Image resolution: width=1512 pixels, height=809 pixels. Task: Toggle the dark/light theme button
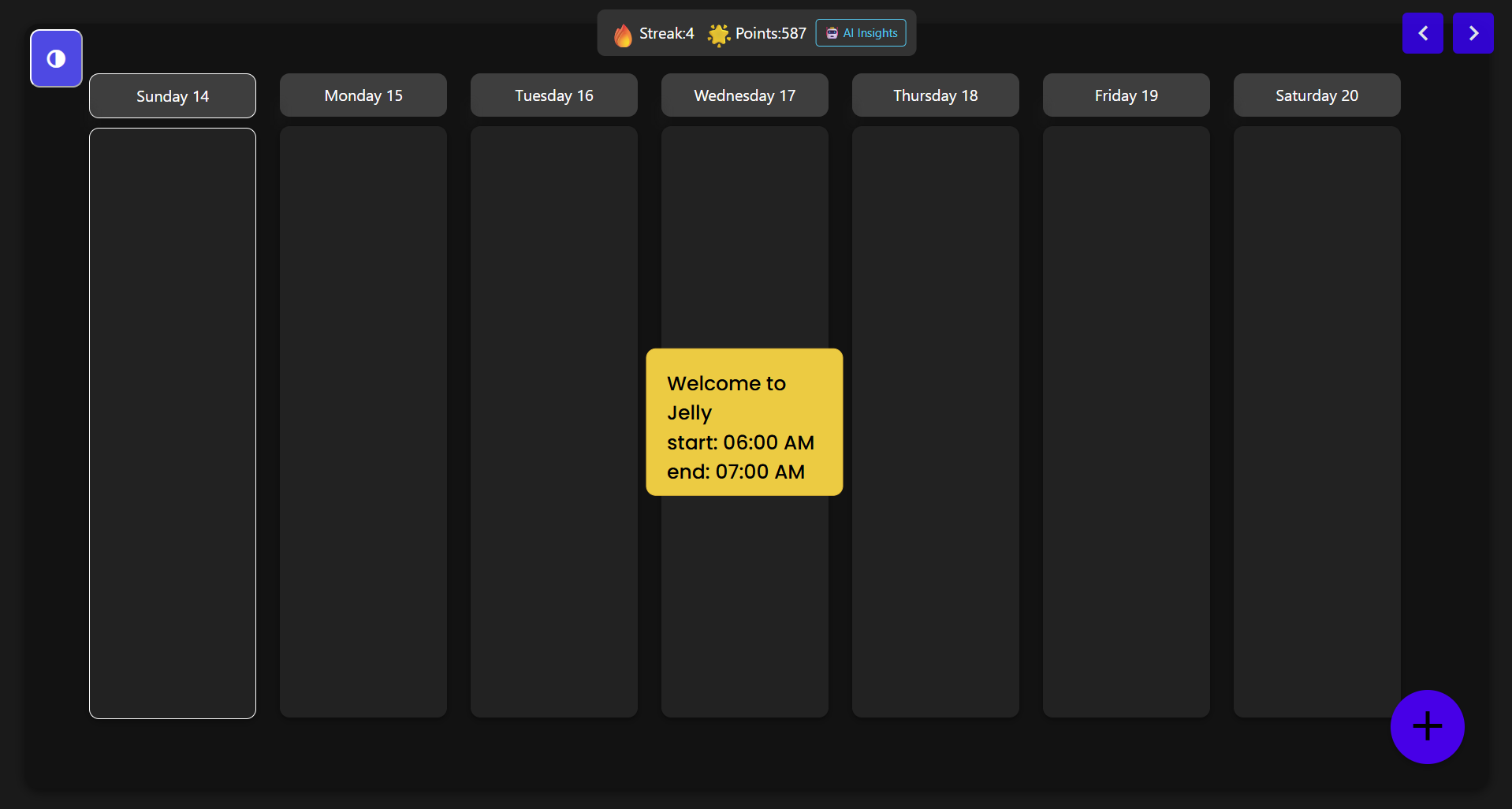(56, 58)
